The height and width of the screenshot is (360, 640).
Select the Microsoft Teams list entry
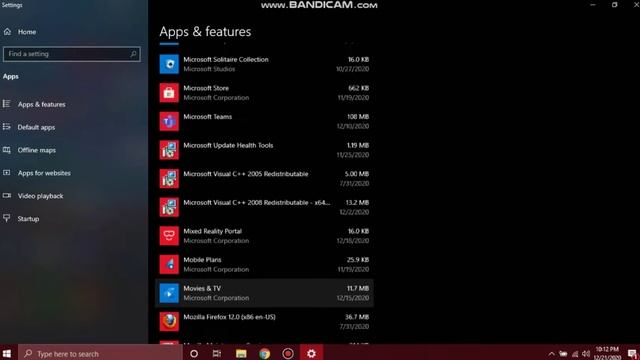pyautogui.click(x=264, y=121)
